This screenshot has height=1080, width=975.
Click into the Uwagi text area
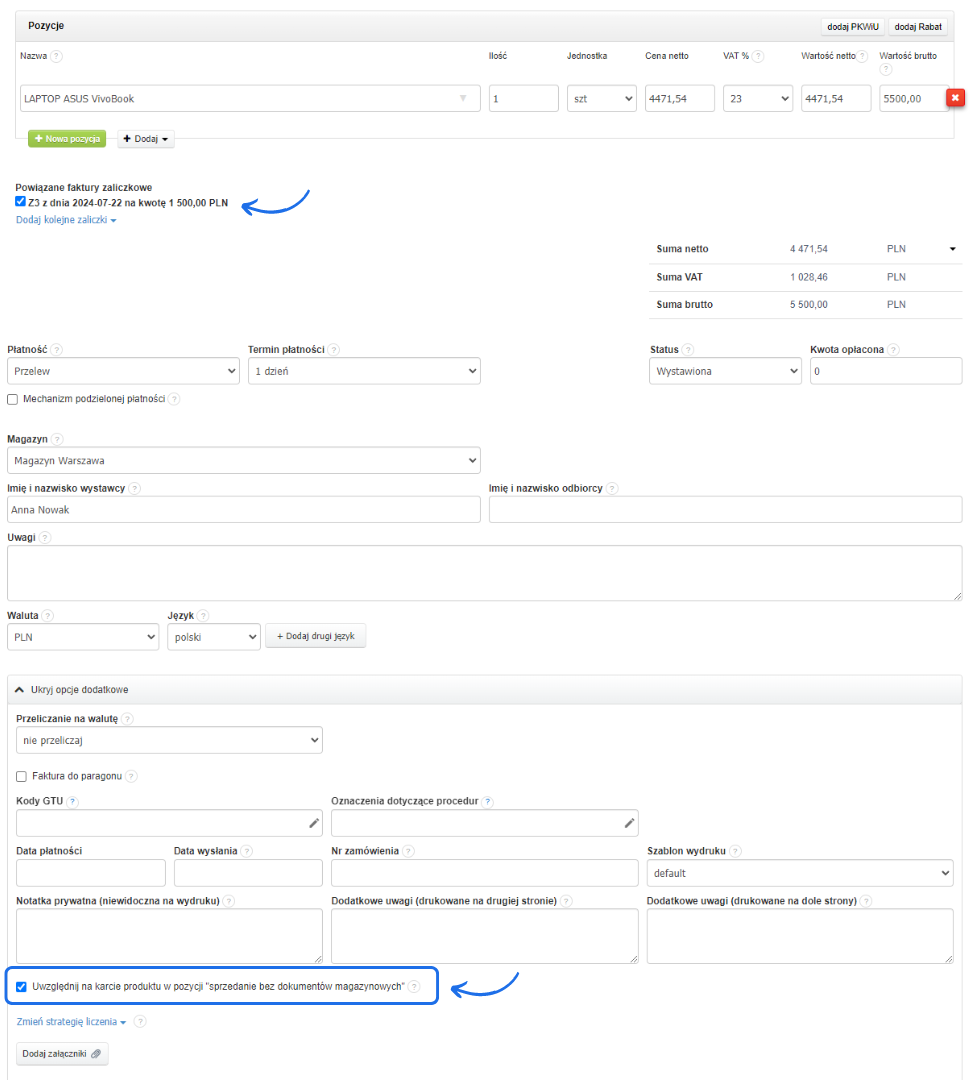coord(484,573)
